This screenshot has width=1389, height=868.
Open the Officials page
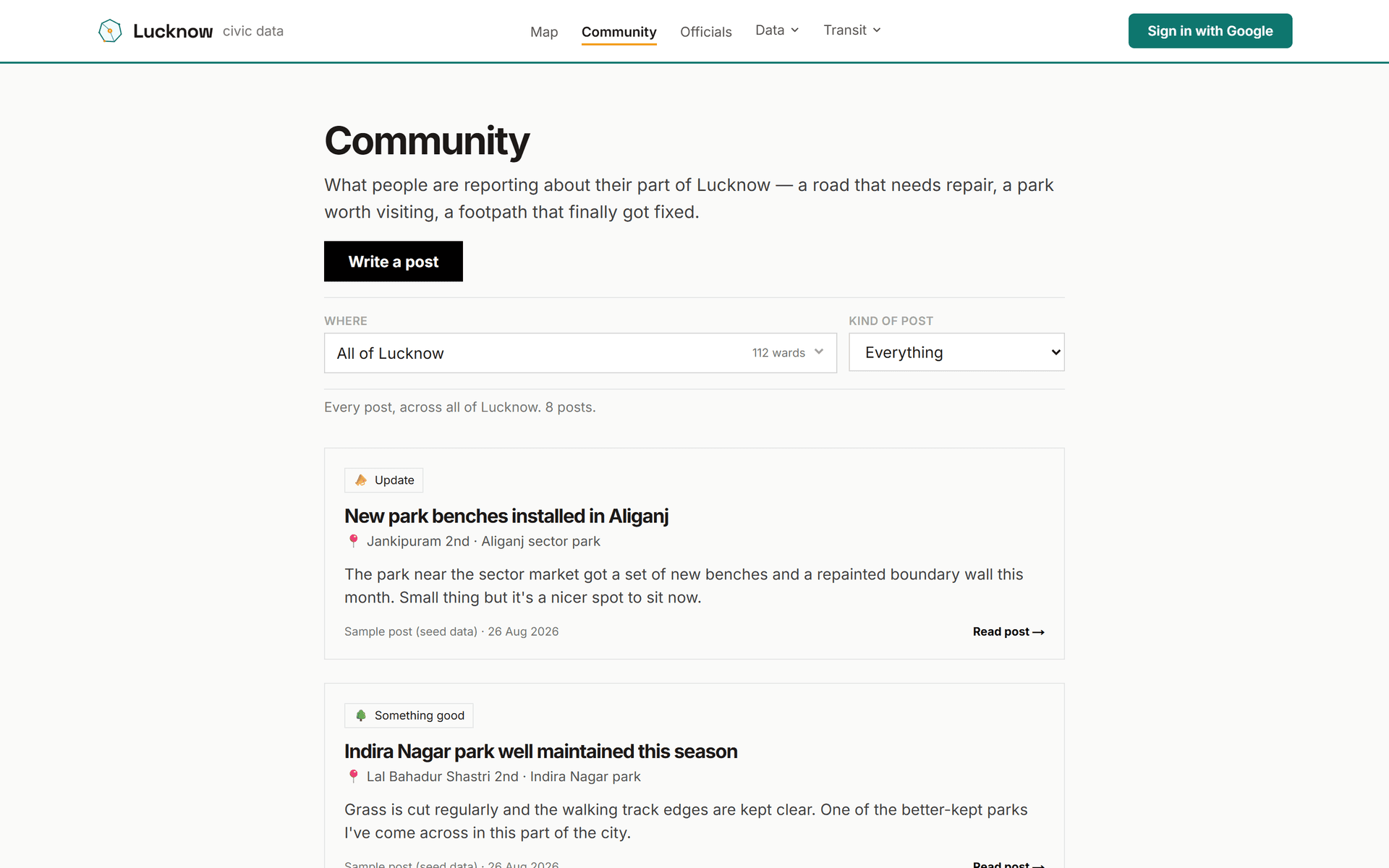(x=706, y=32)
